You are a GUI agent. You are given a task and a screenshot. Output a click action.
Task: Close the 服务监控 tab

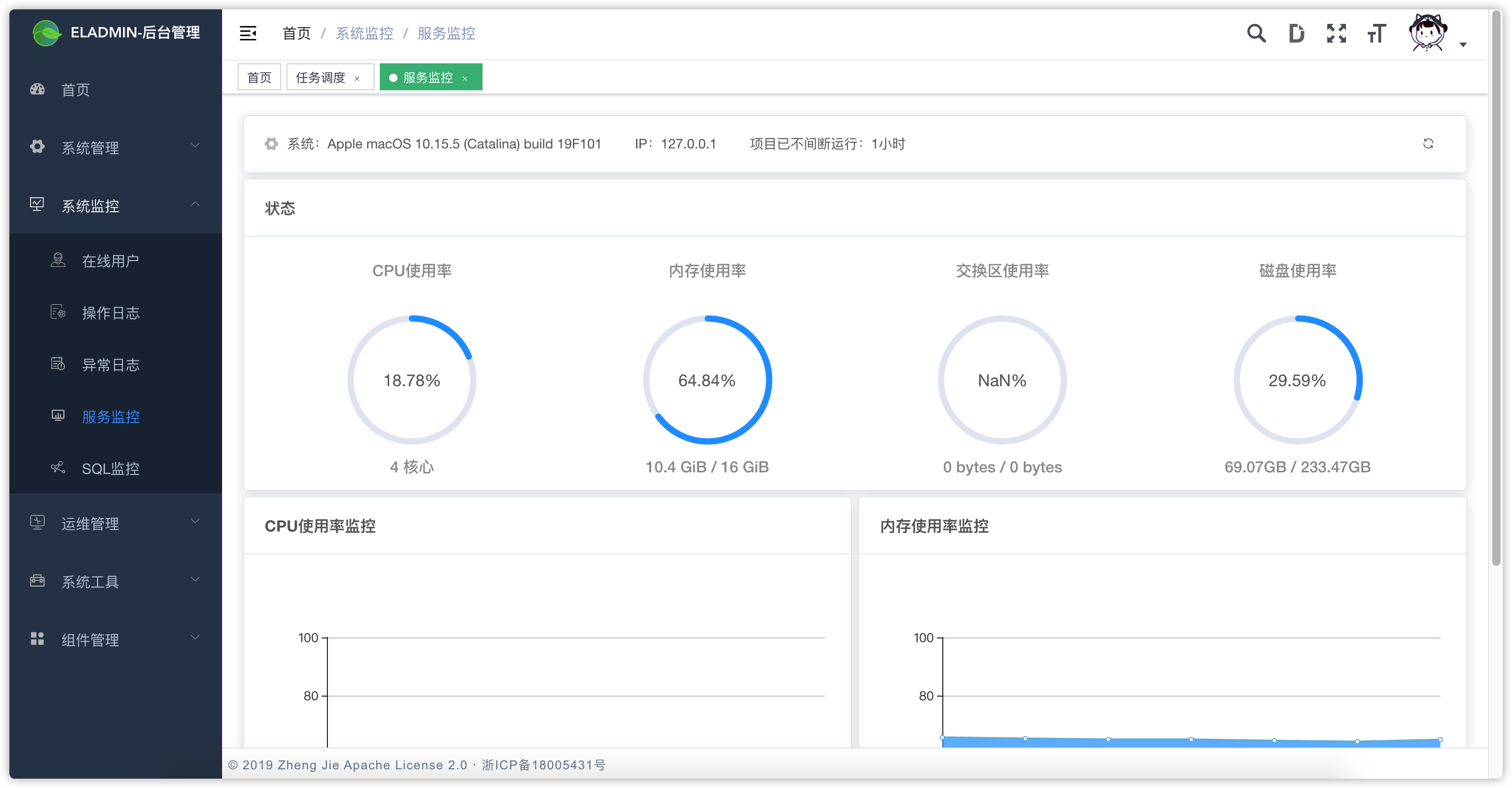(465, 78)
